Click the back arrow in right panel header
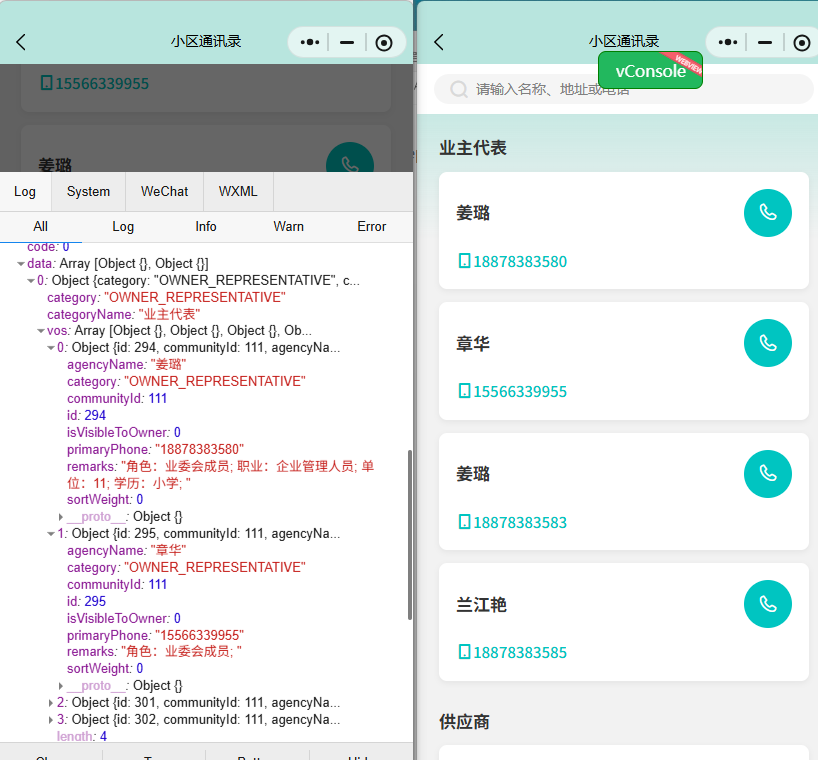This screenshot has width=818, height=760. (439, 42)
